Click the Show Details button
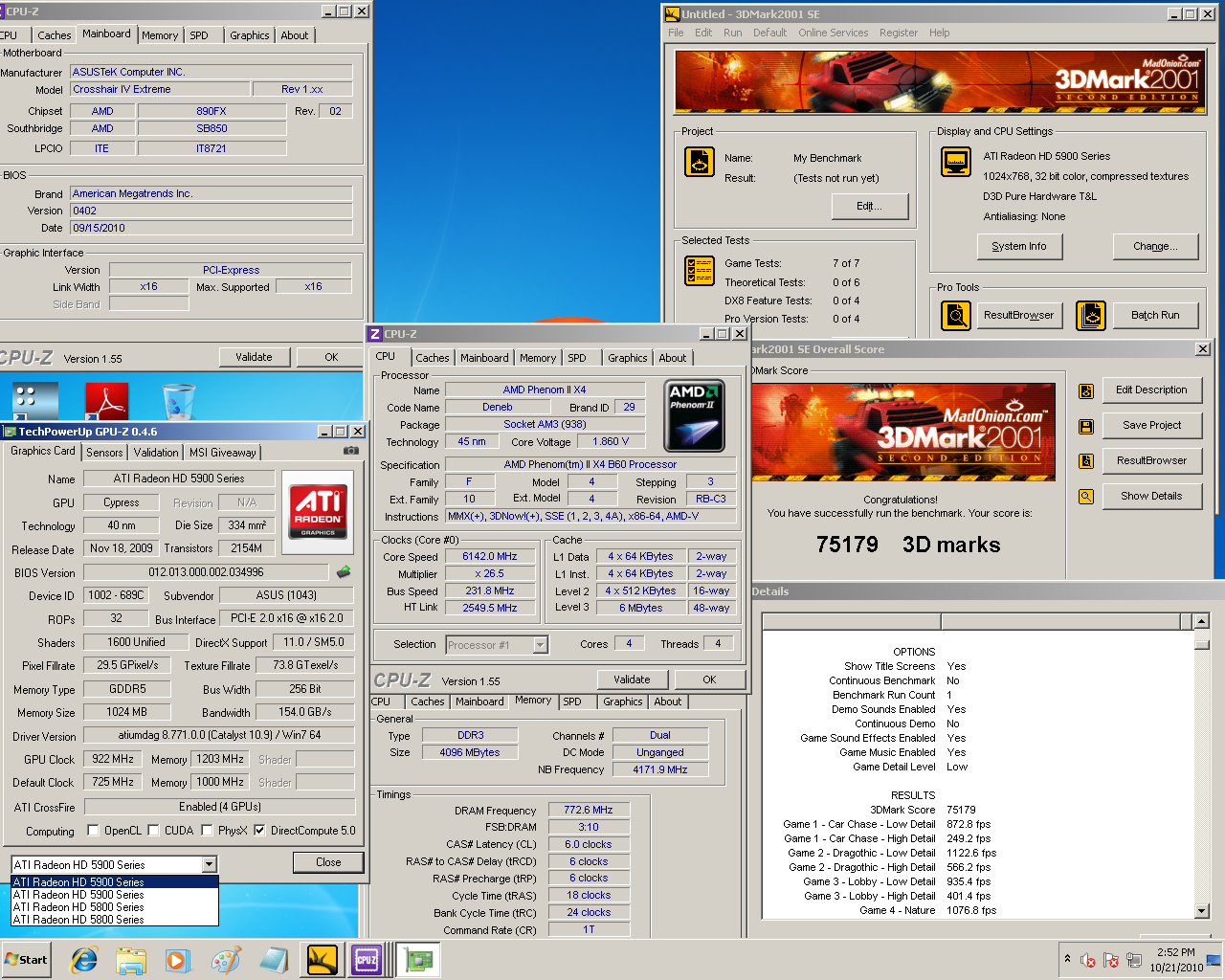The image size is (1225, 980). coord(1151,497)
